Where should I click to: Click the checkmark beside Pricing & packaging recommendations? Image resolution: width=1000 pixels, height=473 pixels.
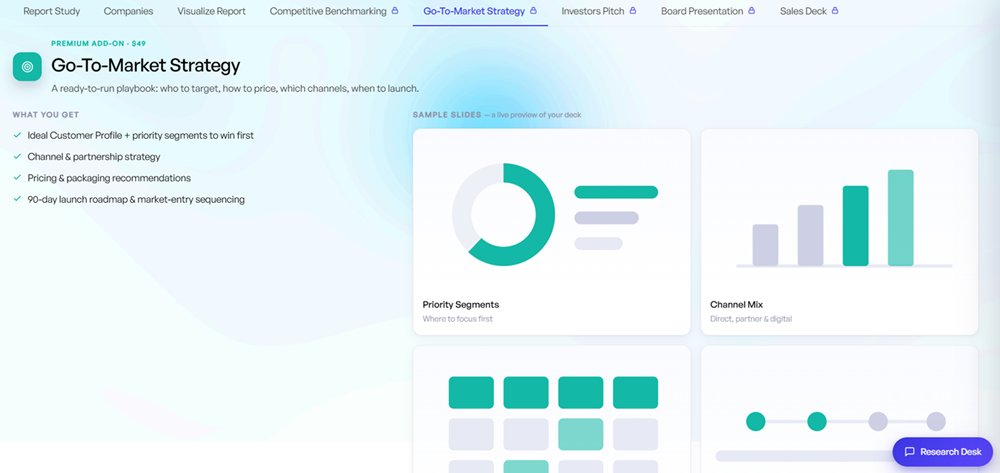click(17, 178)
